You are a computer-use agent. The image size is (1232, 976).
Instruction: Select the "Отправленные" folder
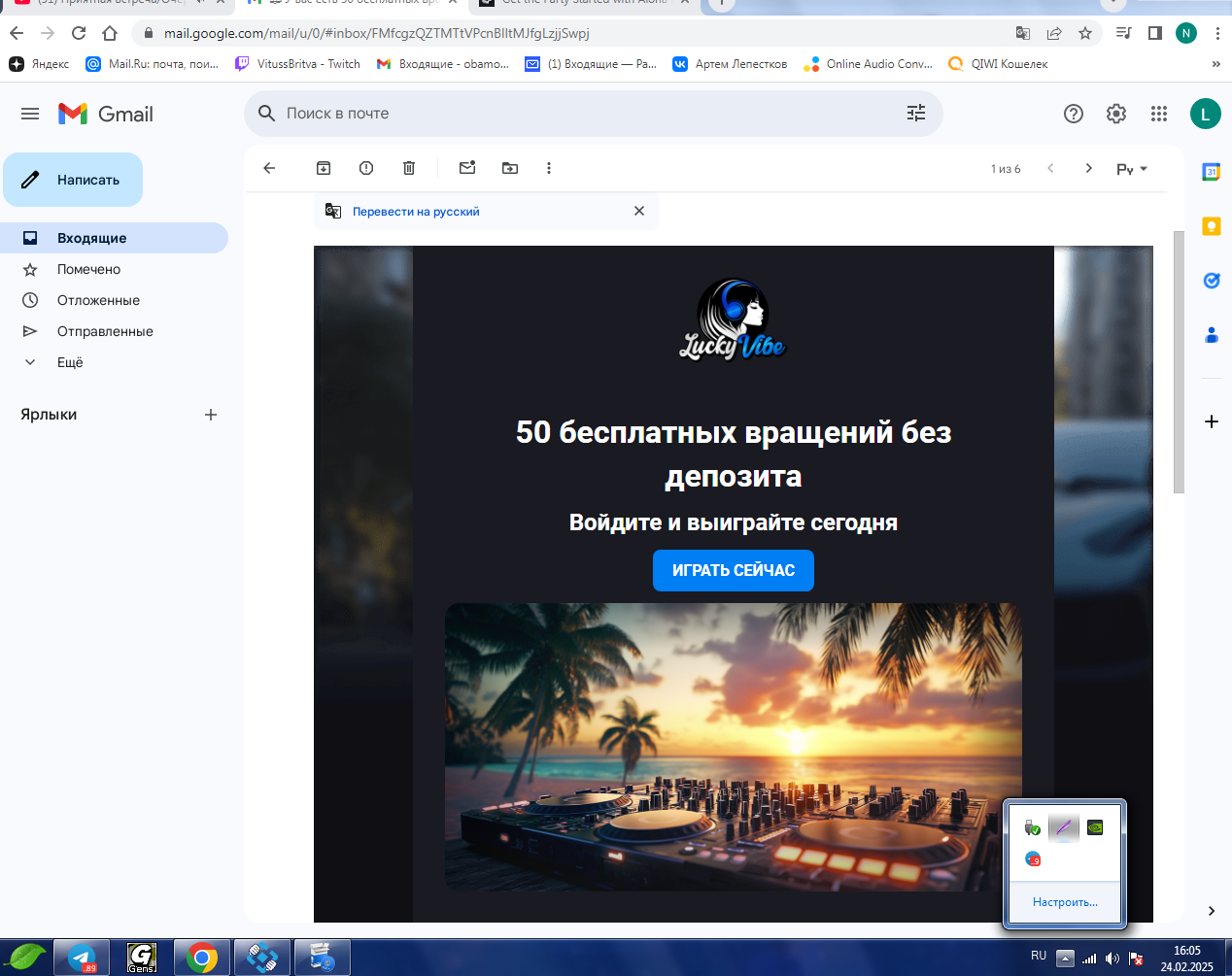click(105, 331)
